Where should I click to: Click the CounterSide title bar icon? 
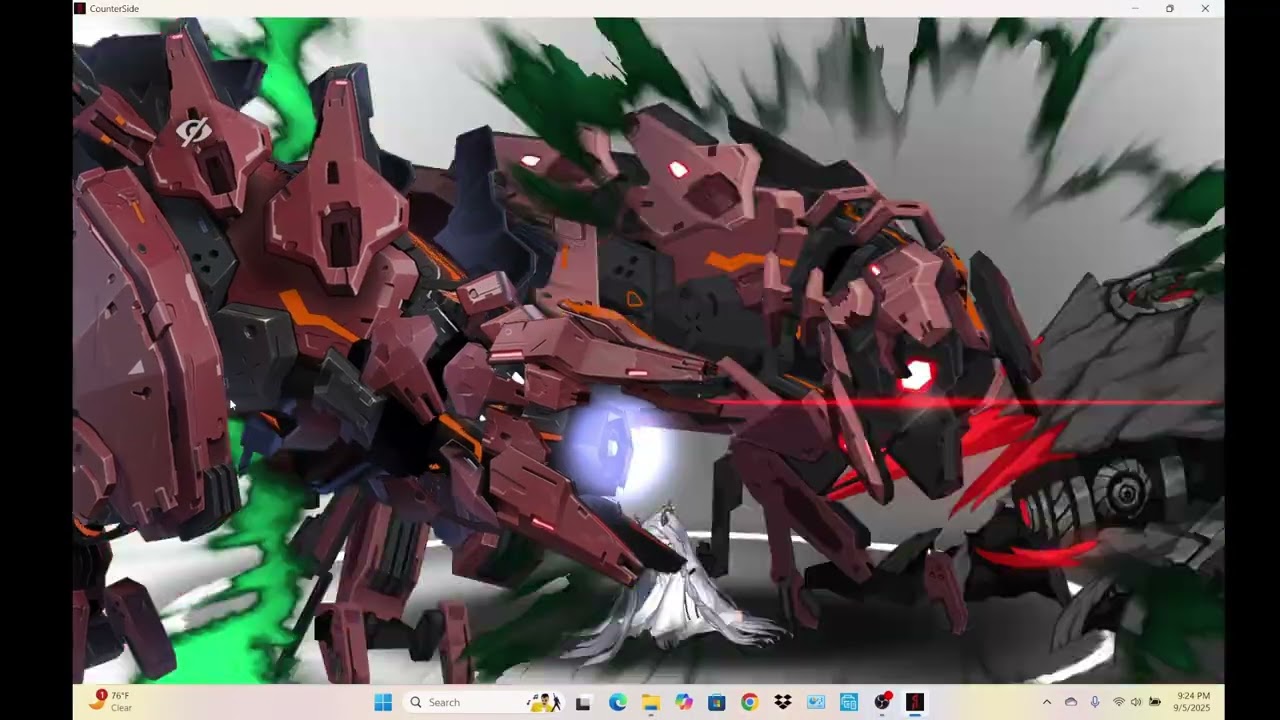(x=80, y=8)
